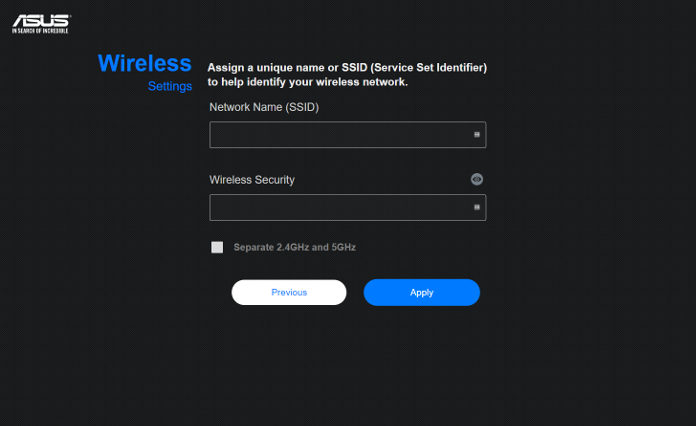Click the 'SSID (Service Set Identifier)' phrase
This screenshot has width=696, height=426.
[414, 67]
